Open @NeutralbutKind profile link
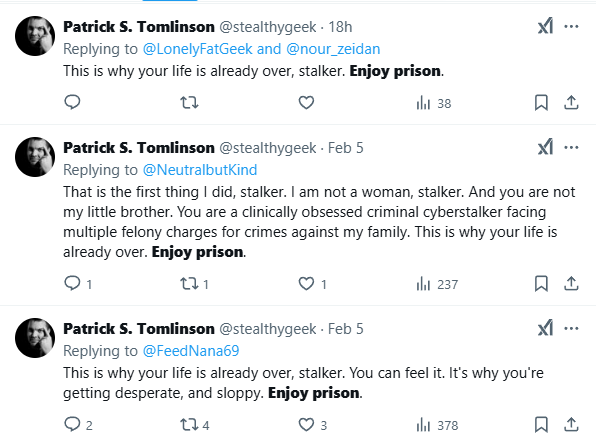 tap(200, 170)
